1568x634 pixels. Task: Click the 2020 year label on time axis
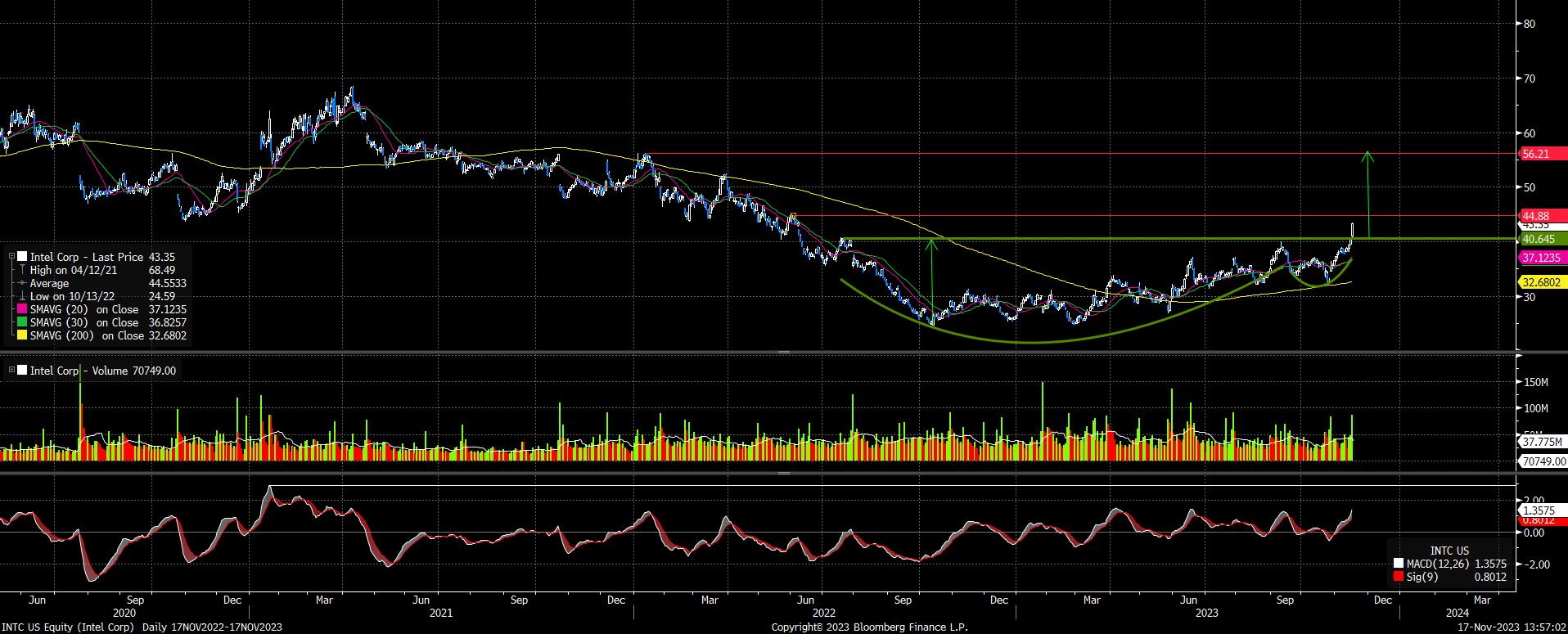[x=124, y=613]
